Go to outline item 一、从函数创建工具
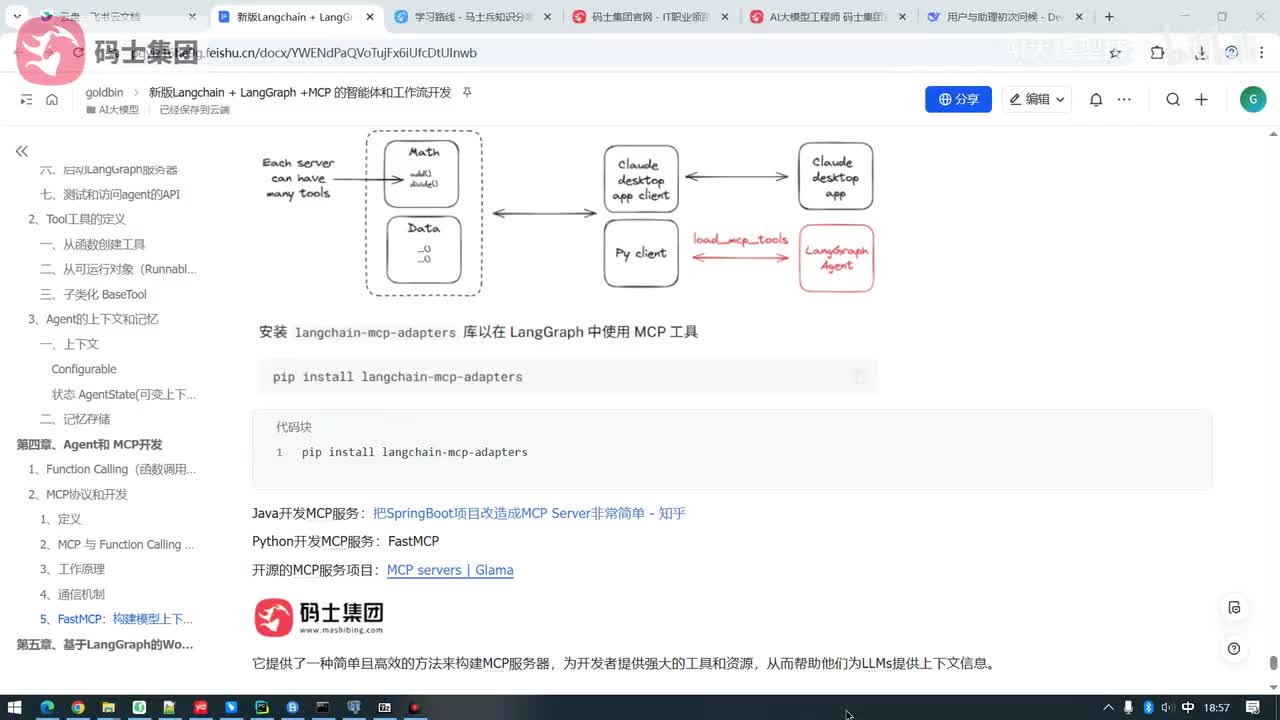This screenshot has width=1280, height=720. tap(92, 244)
